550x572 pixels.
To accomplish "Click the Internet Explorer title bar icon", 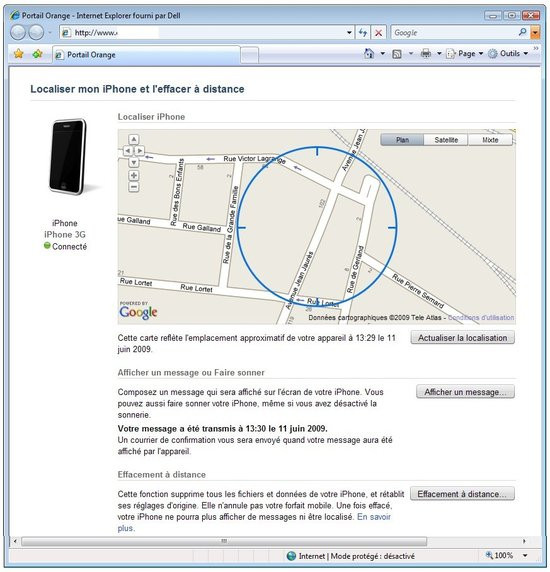I will pos(15,15).
